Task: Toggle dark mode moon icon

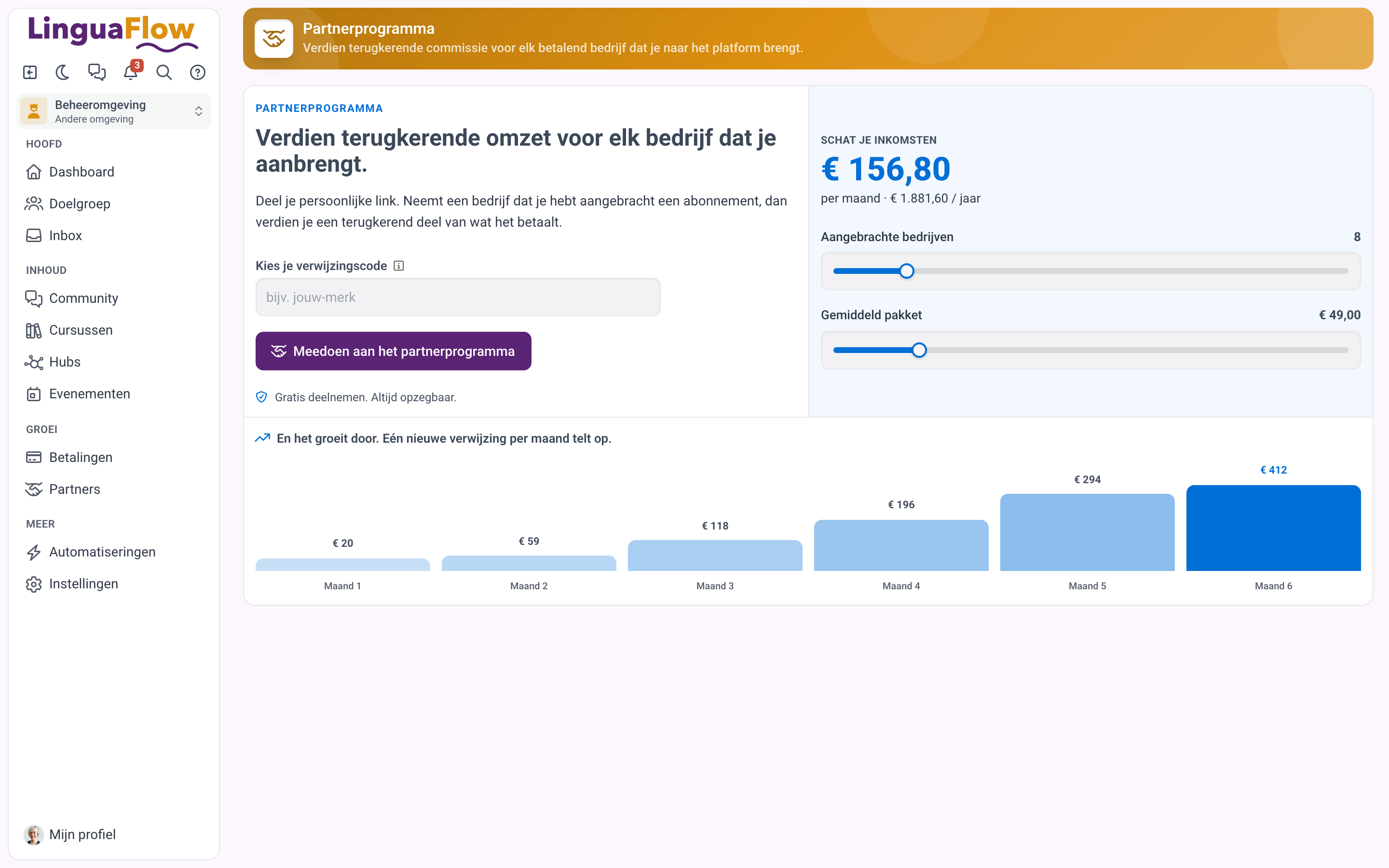Action: pyautogui.click(x=63, y=72)
